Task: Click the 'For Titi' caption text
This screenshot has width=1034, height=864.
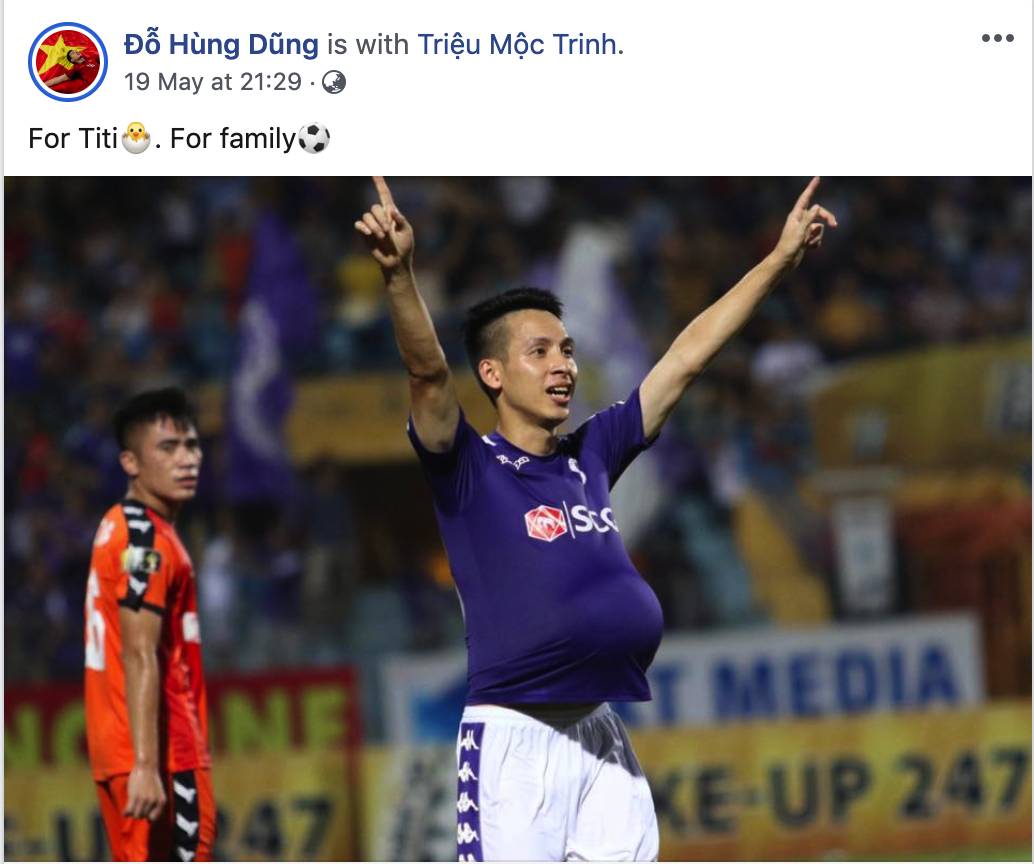Action: (73, 139)
